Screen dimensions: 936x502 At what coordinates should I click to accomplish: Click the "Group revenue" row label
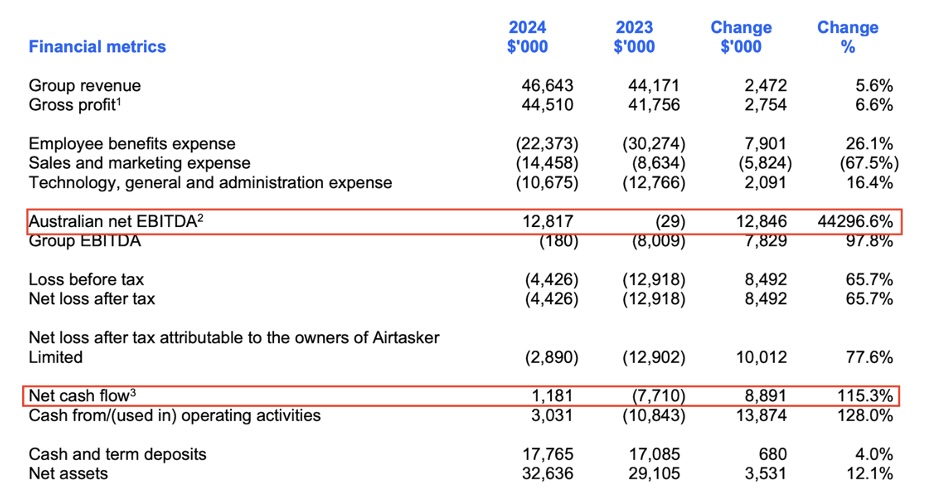(x=85, y=86)
